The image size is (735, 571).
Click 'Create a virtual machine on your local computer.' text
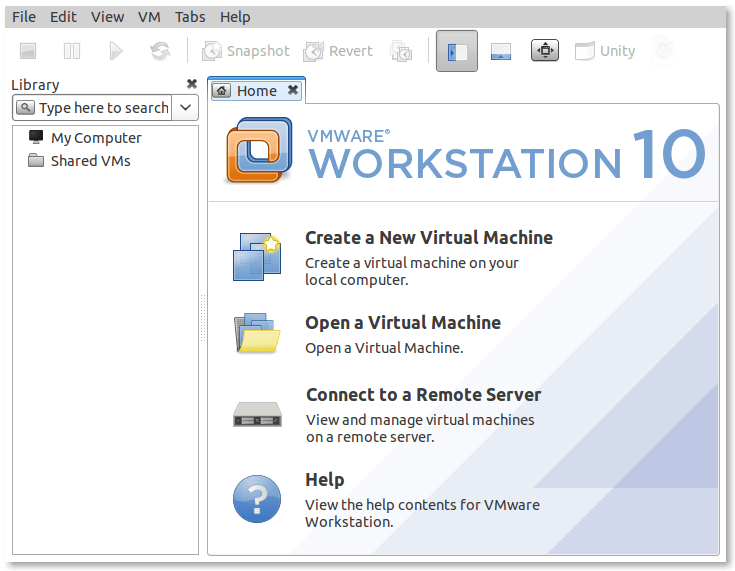point(412,271)
